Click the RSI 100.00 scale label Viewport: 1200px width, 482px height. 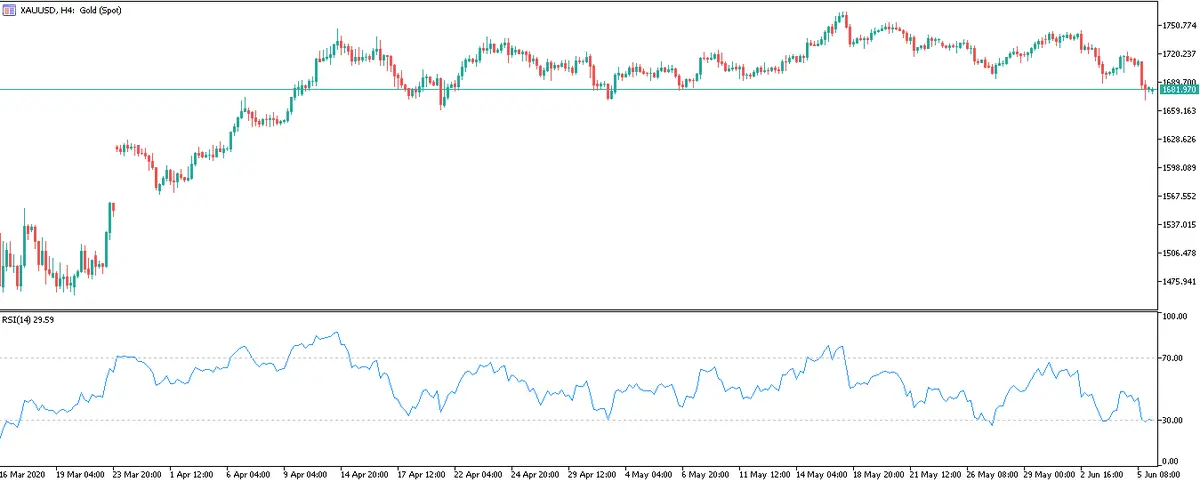1174,317
